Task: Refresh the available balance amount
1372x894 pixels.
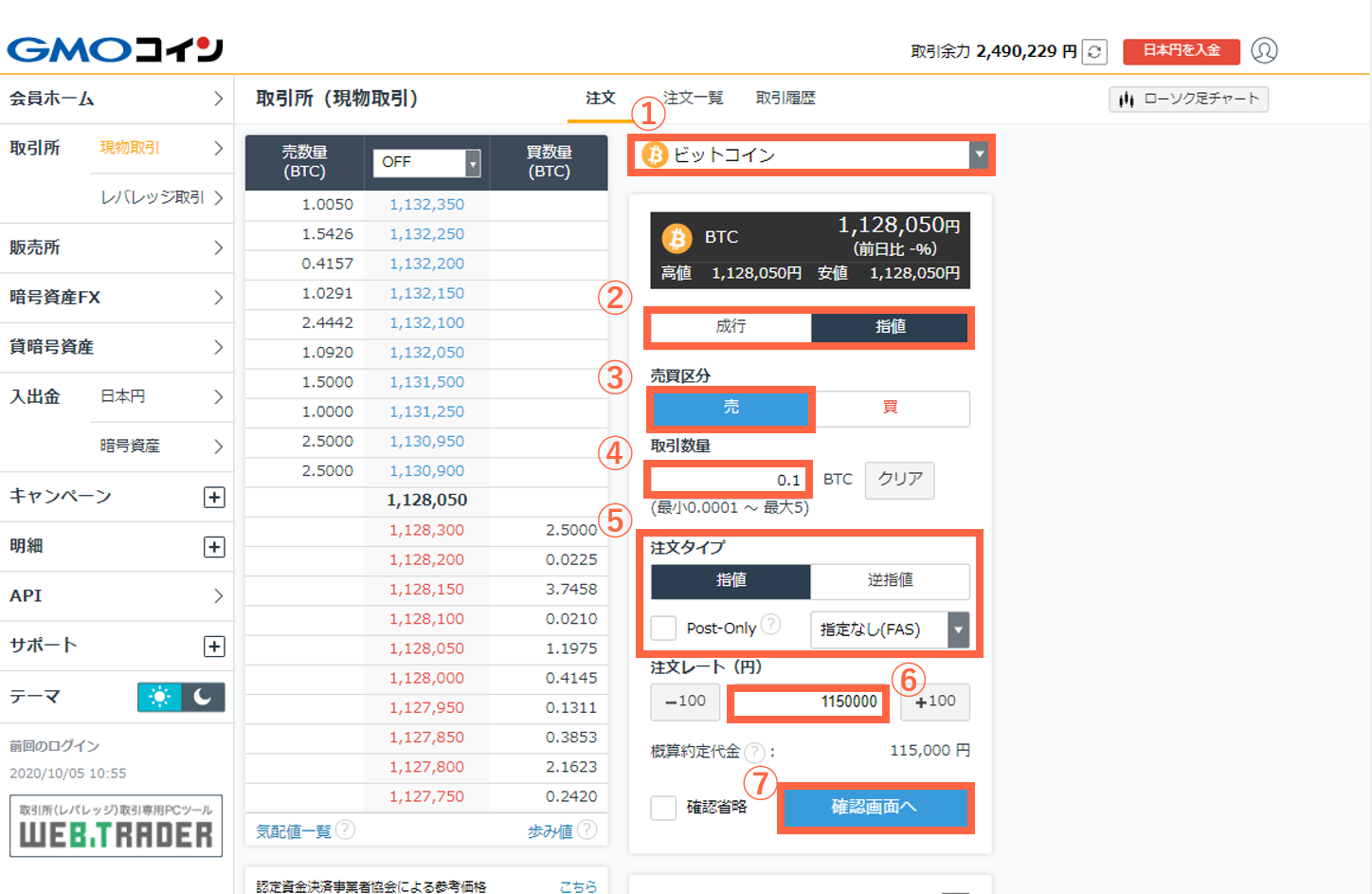Action: point(1094,51)
